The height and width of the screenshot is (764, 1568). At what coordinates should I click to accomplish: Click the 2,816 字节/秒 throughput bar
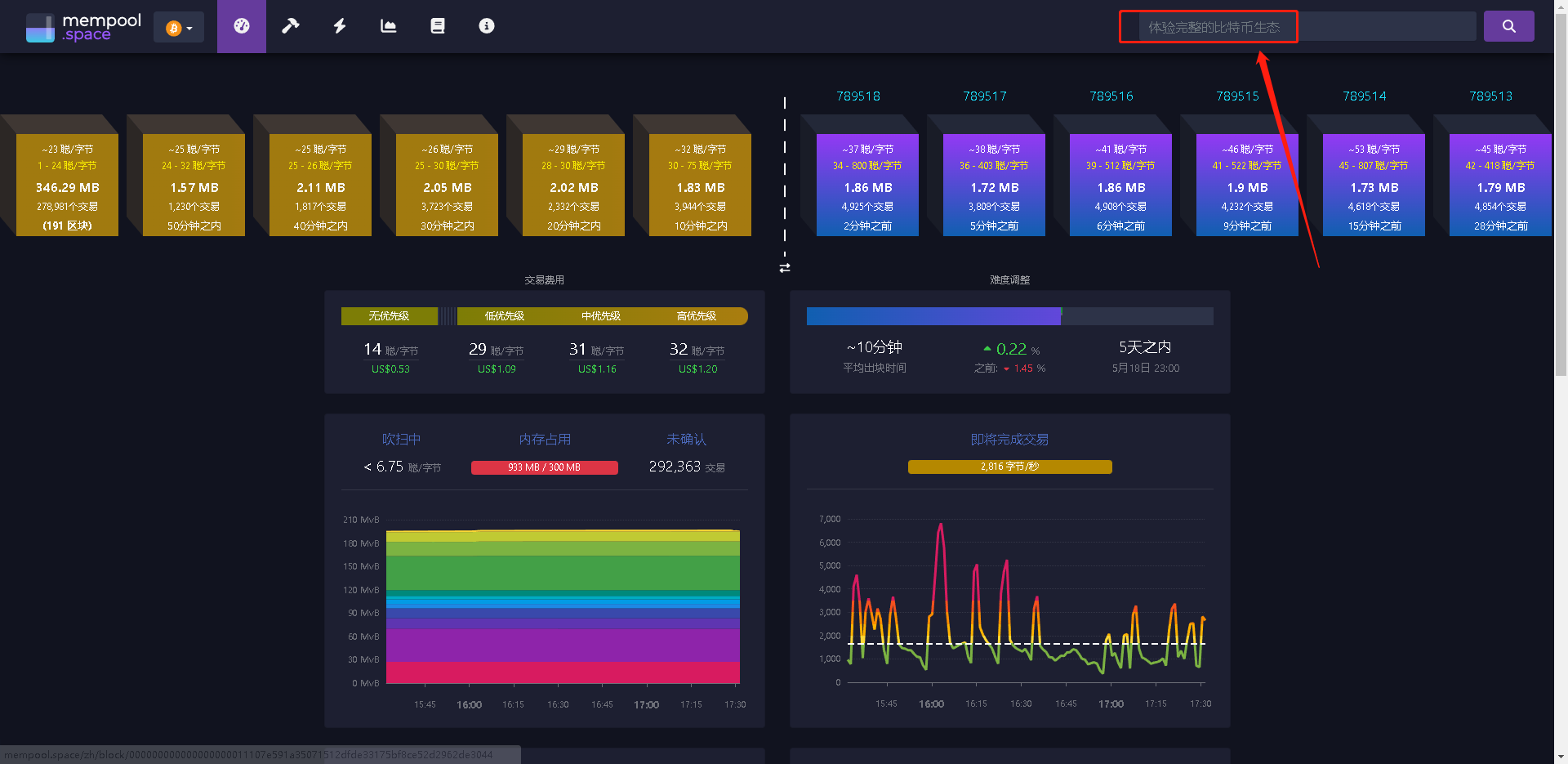click(x=1009, y=467)
